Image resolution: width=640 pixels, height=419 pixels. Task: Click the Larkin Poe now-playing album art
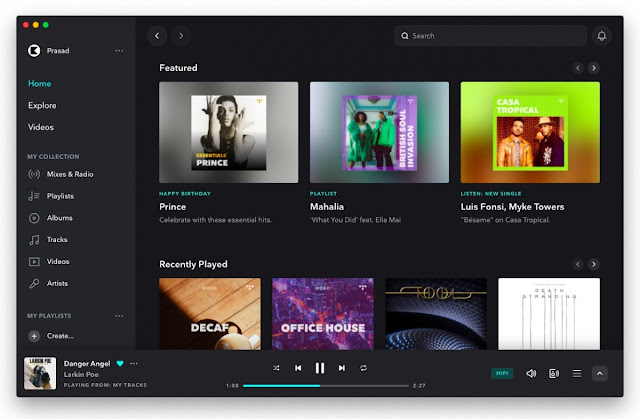click(40, 373)
